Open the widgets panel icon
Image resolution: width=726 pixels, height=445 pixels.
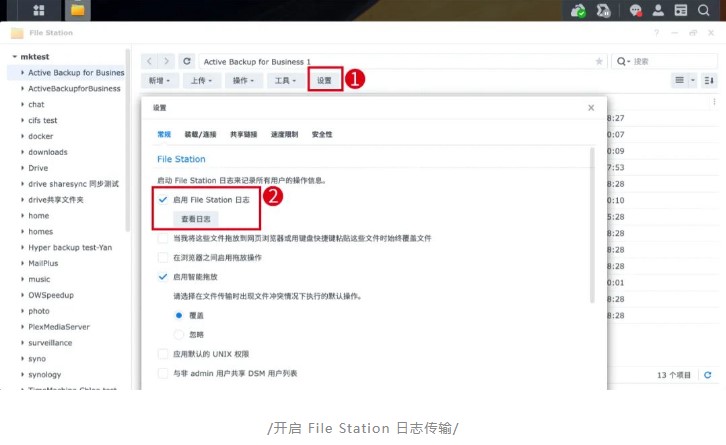[x=681, y=10]
